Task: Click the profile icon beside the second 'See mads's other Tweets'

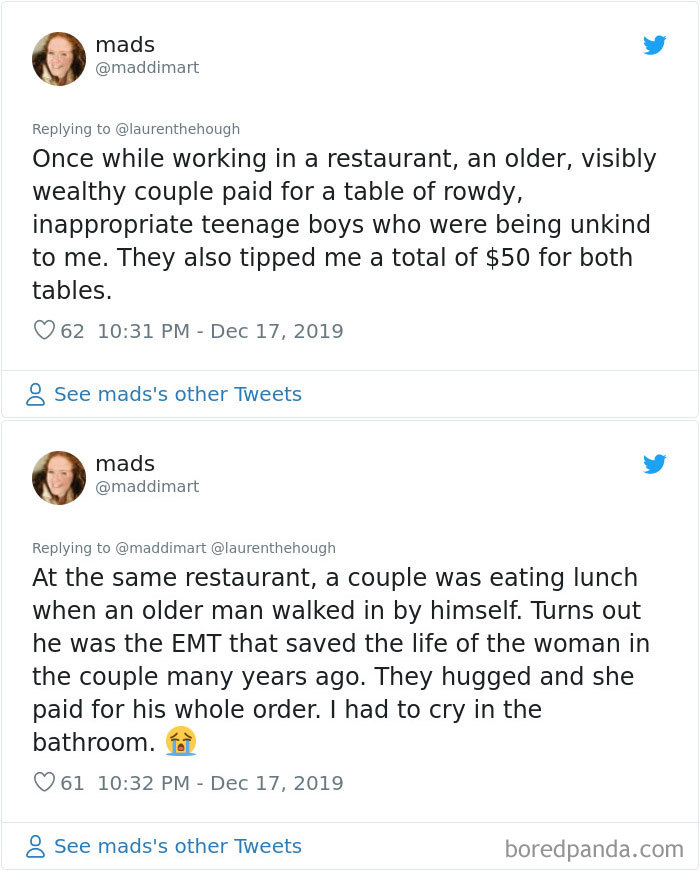Action: [34, 846]
